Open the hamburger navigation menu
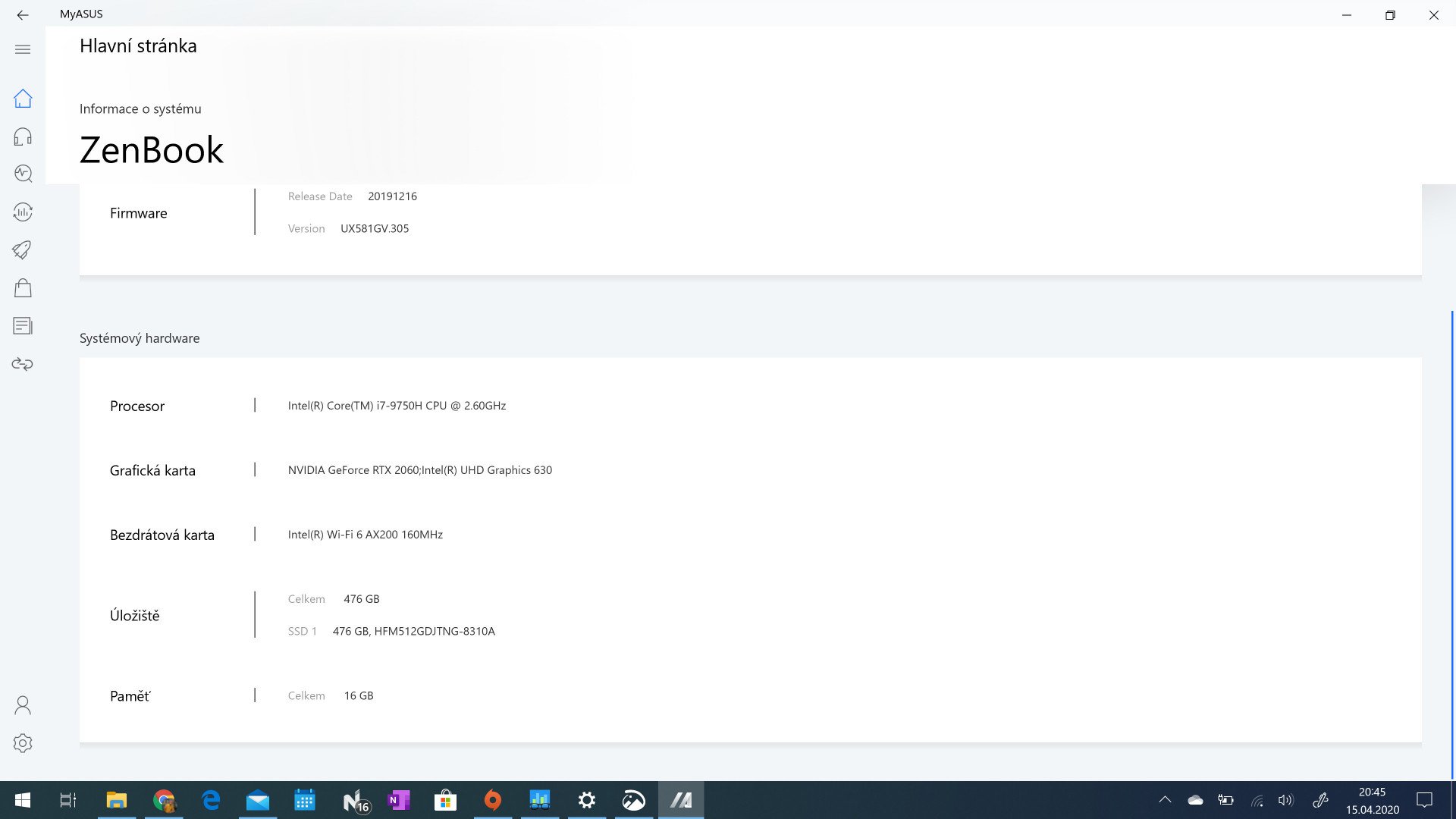The width and height of the screenshot is (1456, 819). click(x=23, y=49)
